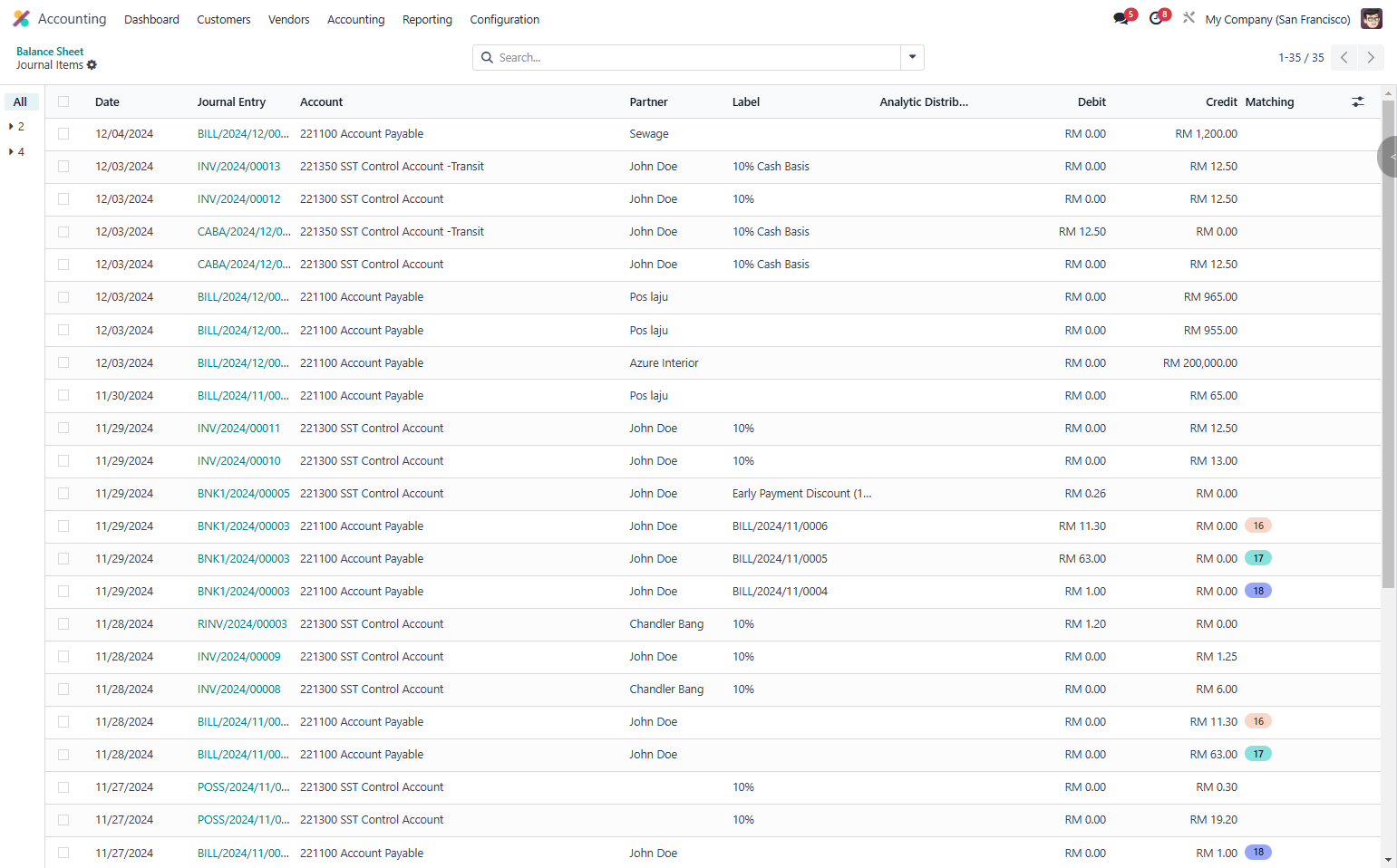Click matching badge 18 on BILL/2024/11/0004 row

[x=1258, y=591]
